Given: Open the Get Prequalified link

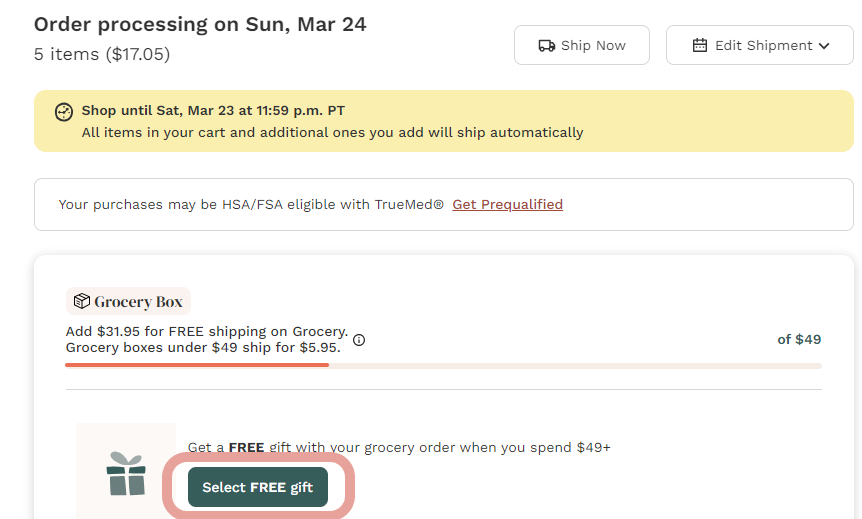Looking at the screenshot, I should pyautogui.click(x=507, y=204).
